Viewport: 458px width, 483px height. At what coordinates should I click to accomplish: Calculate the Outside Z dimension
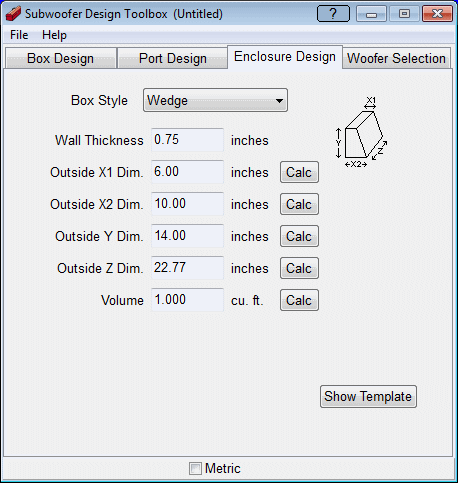click(x=299, y=268)
